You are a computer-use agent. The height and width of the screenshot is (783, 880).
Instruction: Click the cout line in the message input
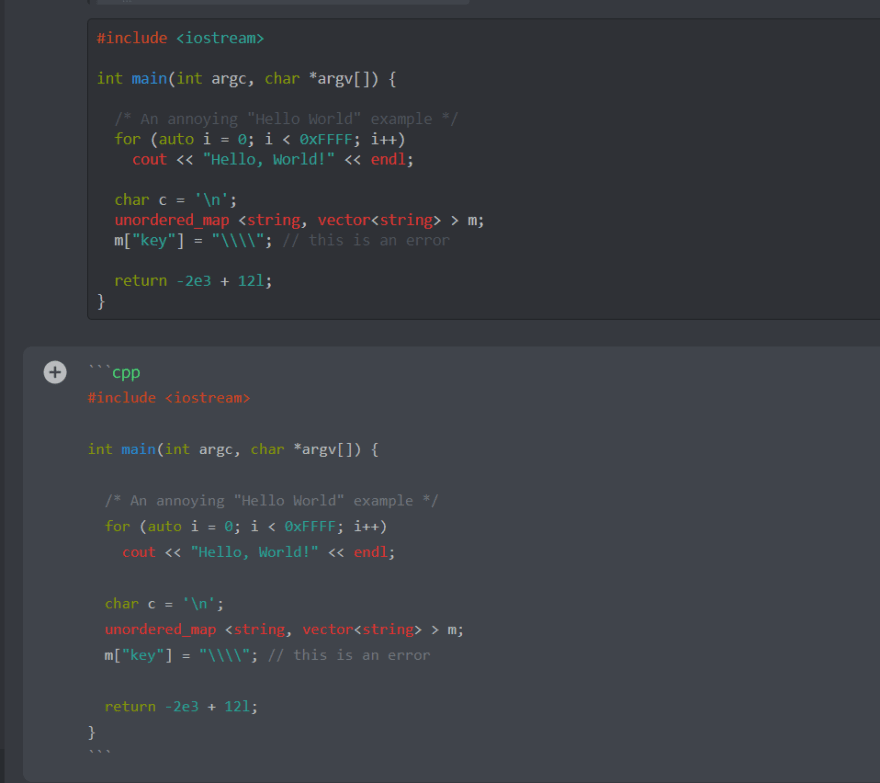[259, 552]
